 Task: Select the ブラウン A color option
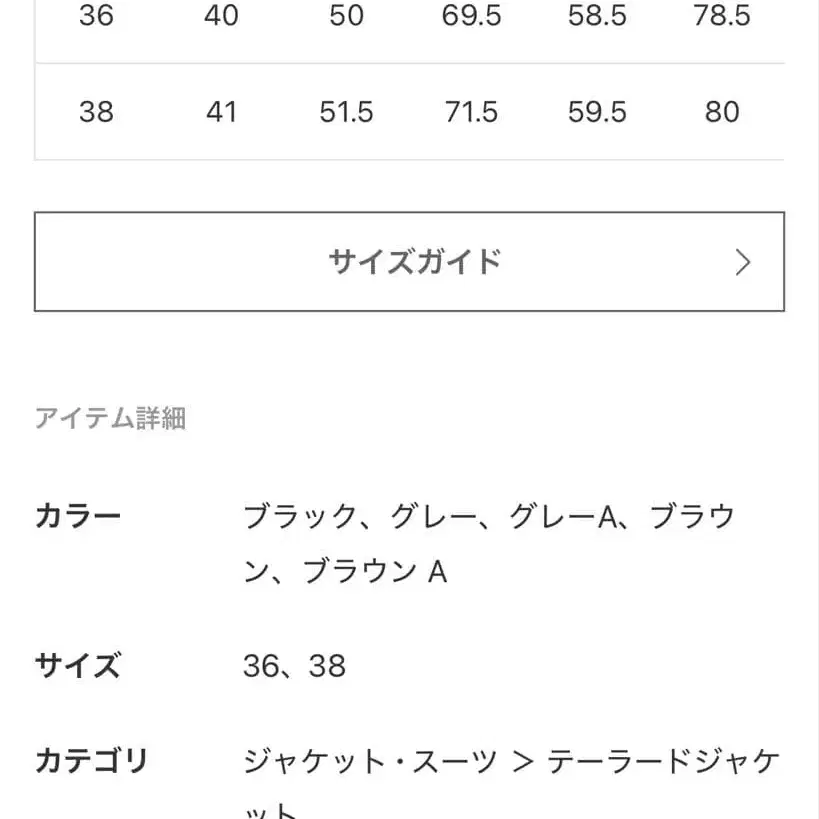376,571
